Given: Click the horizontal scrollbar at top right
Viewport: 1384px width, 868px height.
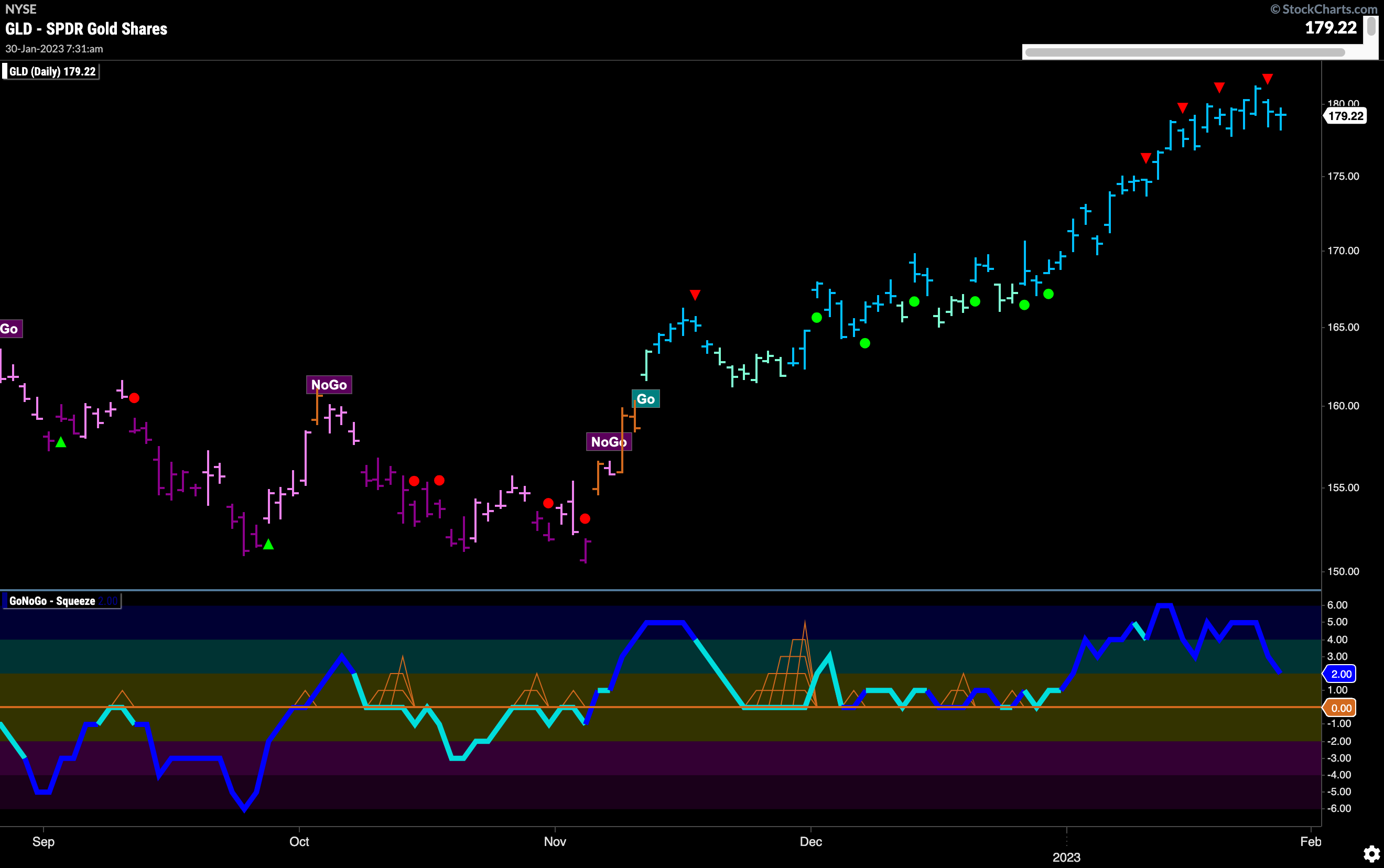Looking at the screenshot, I should click(x=1185, y=52).
